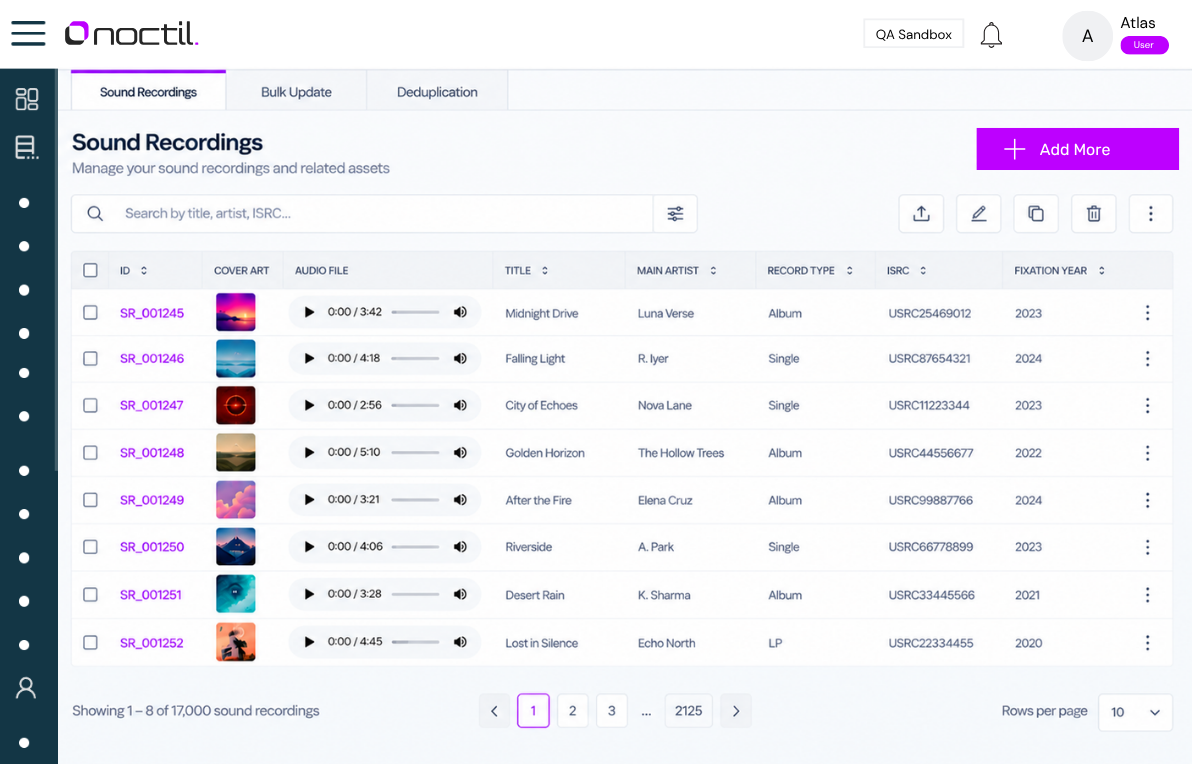
Task: Go to the previous page arrow
Action: tap(494, 711)
